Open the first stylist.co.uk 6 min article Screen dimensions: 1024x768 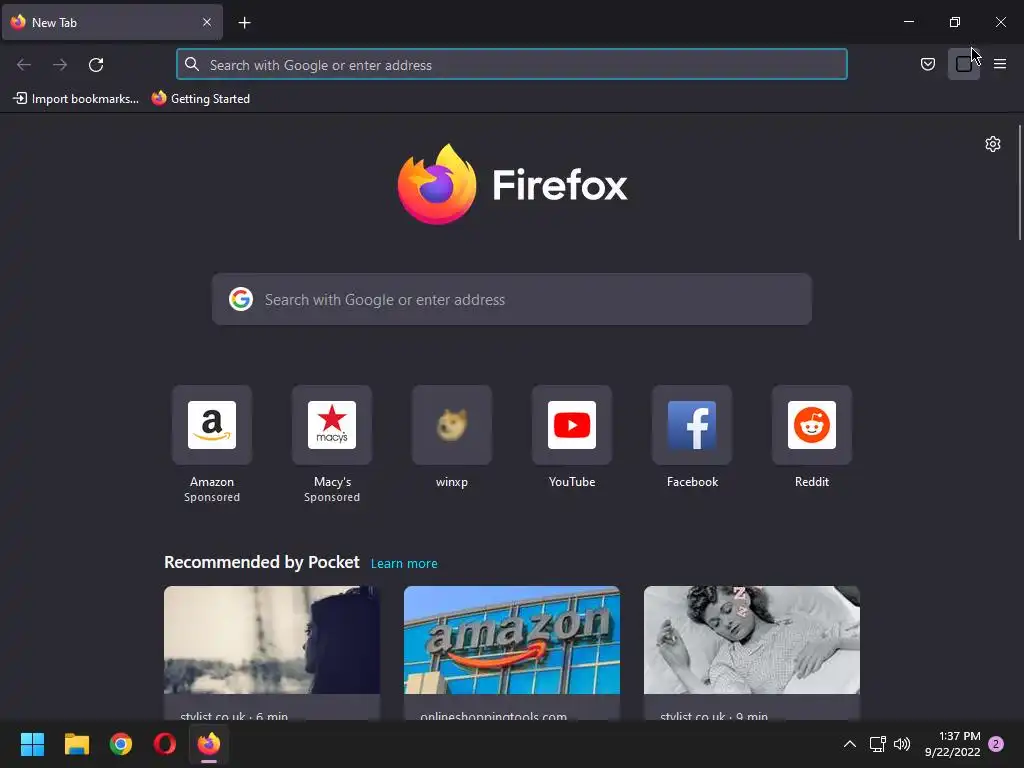click(272, 653)
